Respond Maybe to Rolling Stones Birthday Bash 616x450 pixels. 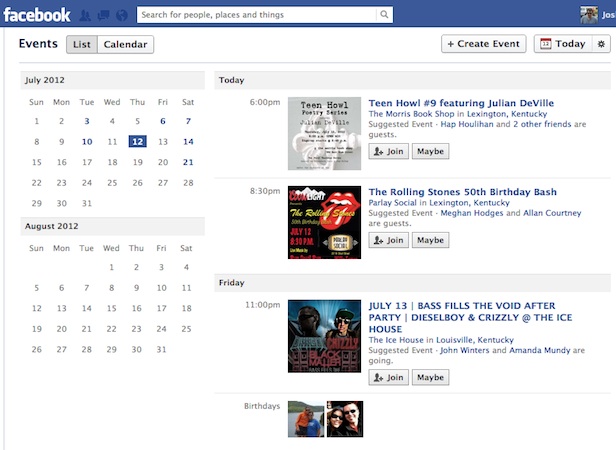pyautogui.click(x=430, y=240)
